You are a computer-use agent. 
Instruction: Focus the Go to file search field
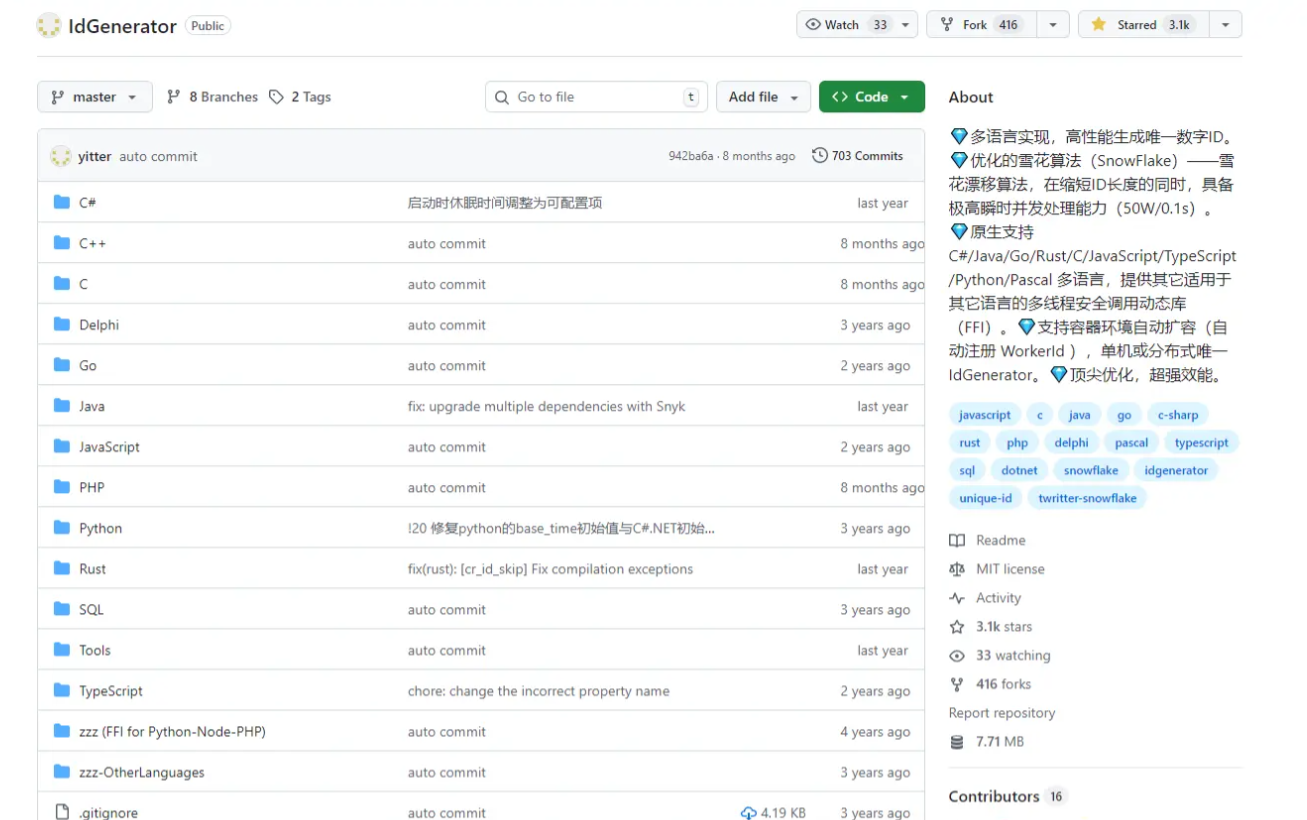[597, 97]
